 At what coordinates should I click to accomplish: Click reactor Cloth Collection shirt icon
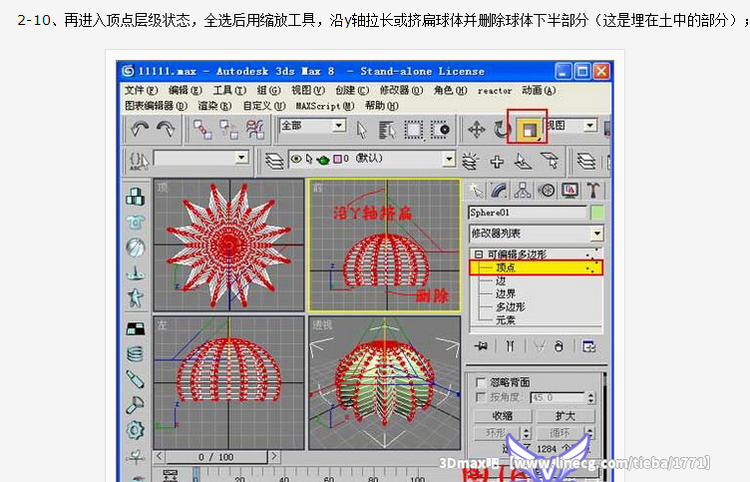click(135, 222)
